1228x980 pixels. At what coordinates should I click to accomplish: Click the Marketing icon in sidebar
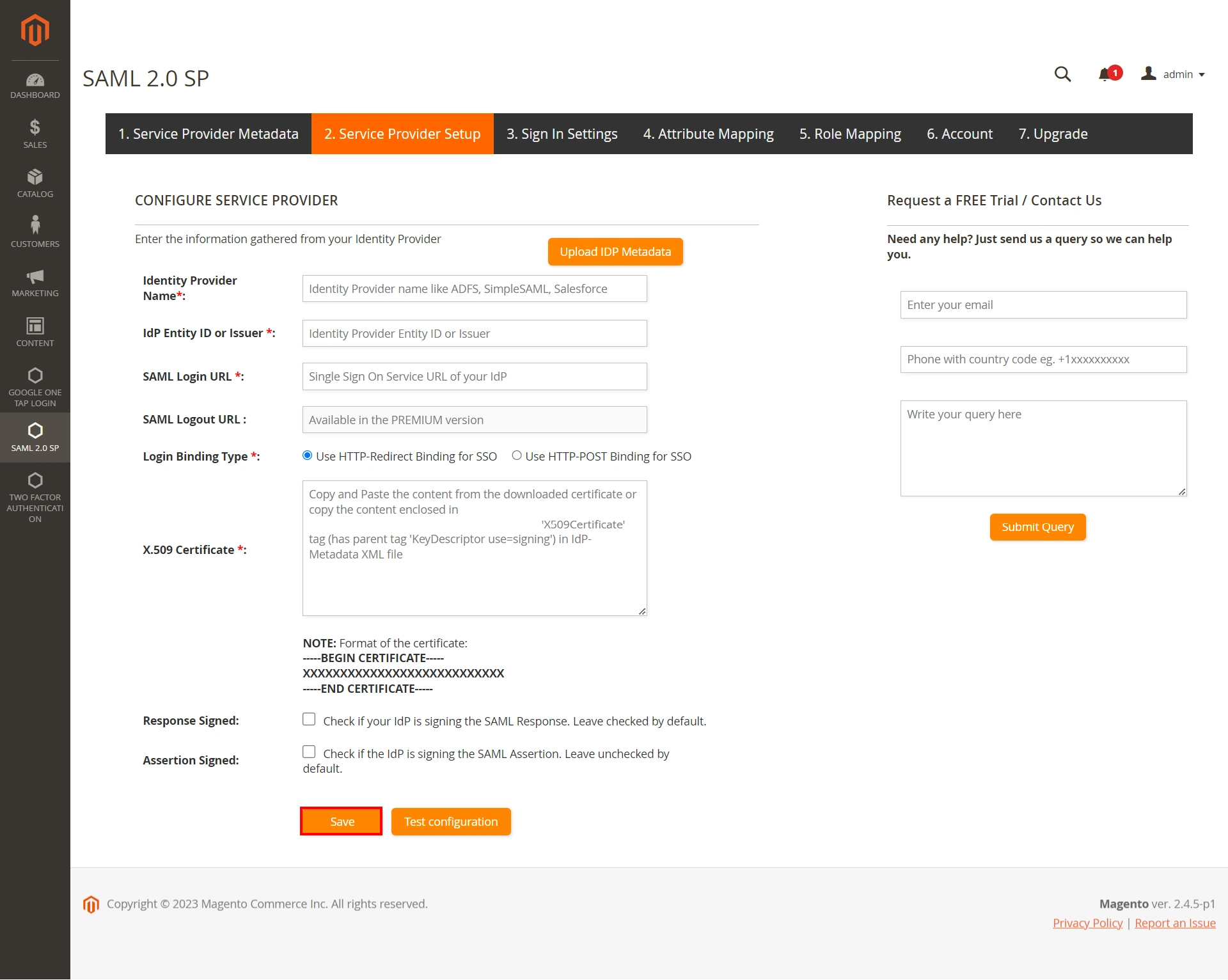pos(34,278)
